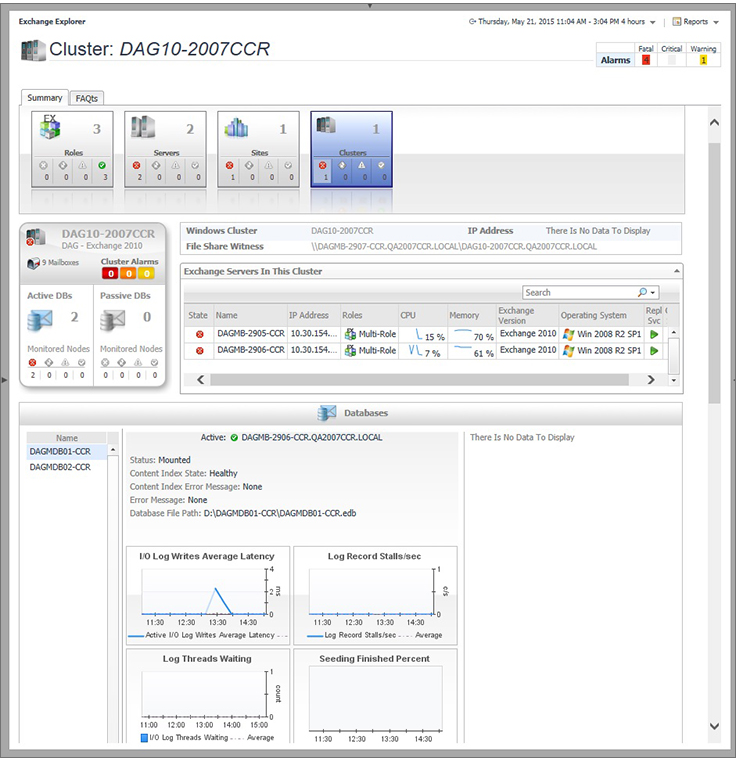Click the Log Threads Waiting chart
Viewport: 736px width, 760px height.
[208, 696]
